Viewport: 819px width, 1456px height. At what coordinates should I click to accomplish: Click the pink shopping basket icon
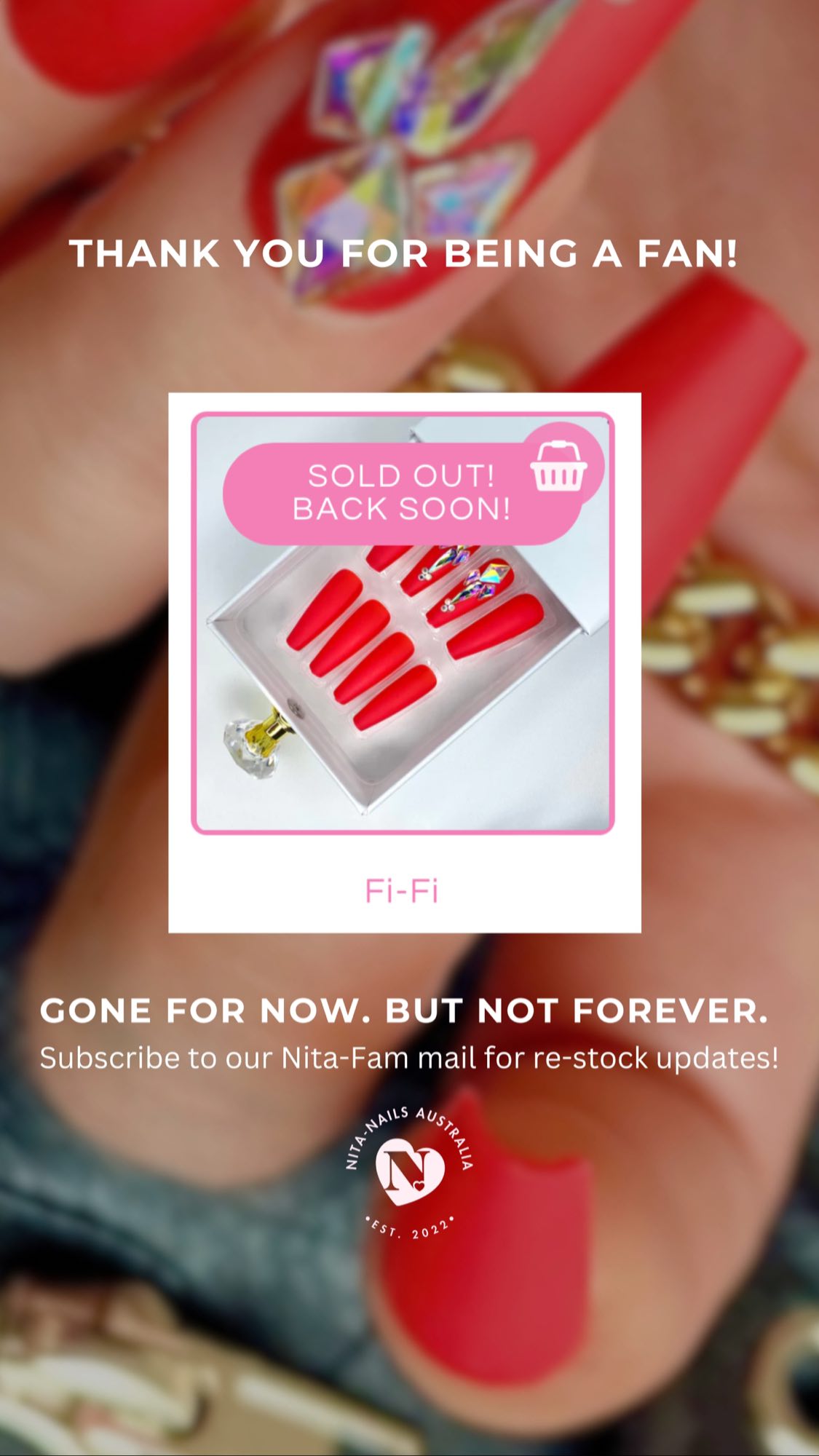[x=558, y=467]
